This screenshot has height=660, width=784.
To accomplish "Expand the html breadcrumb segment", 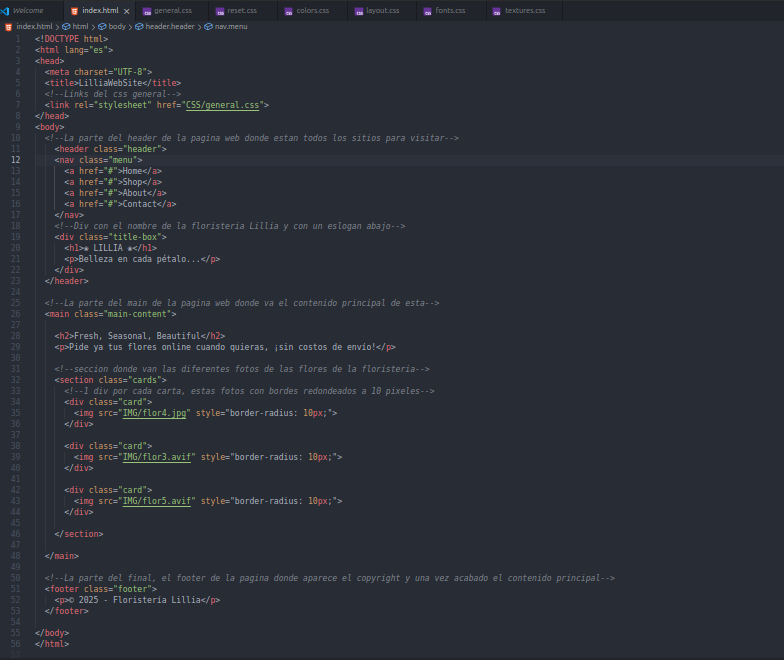I will point(80,26).
